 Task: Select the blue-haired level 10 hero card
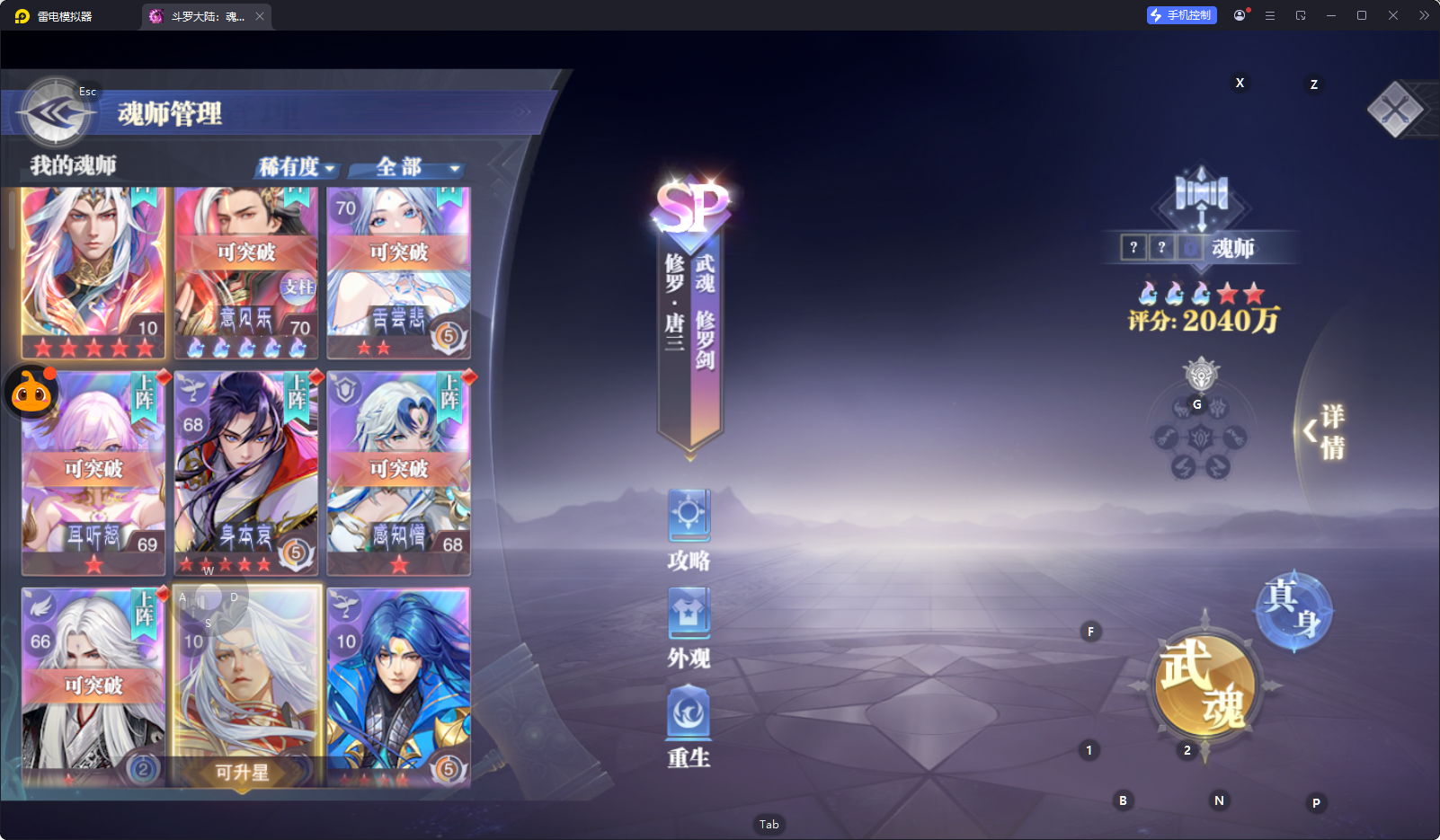399,687
